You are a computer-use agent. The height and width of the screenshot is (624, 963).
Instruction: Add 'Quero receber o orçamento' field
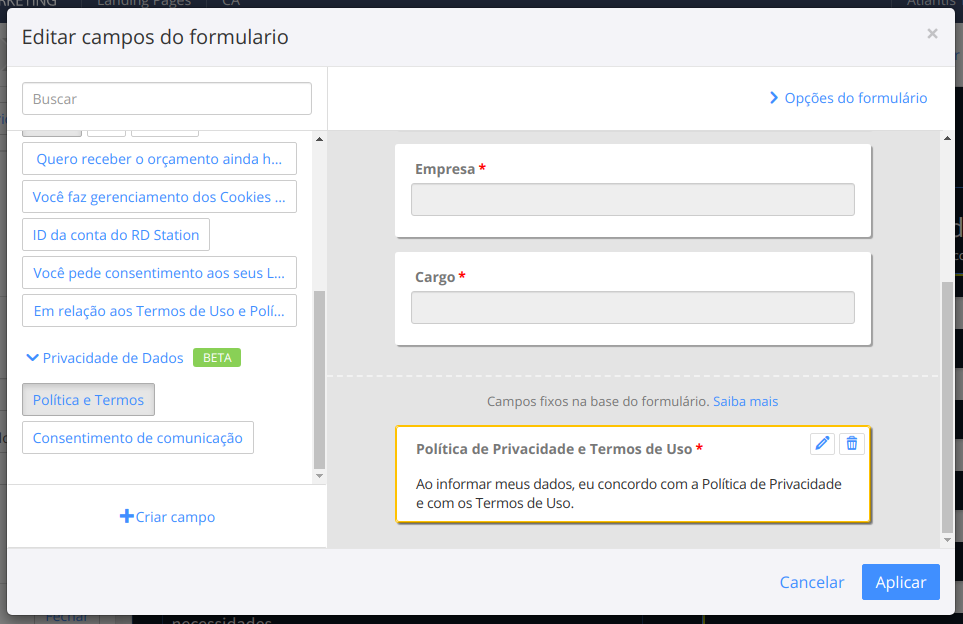[159, 159]
